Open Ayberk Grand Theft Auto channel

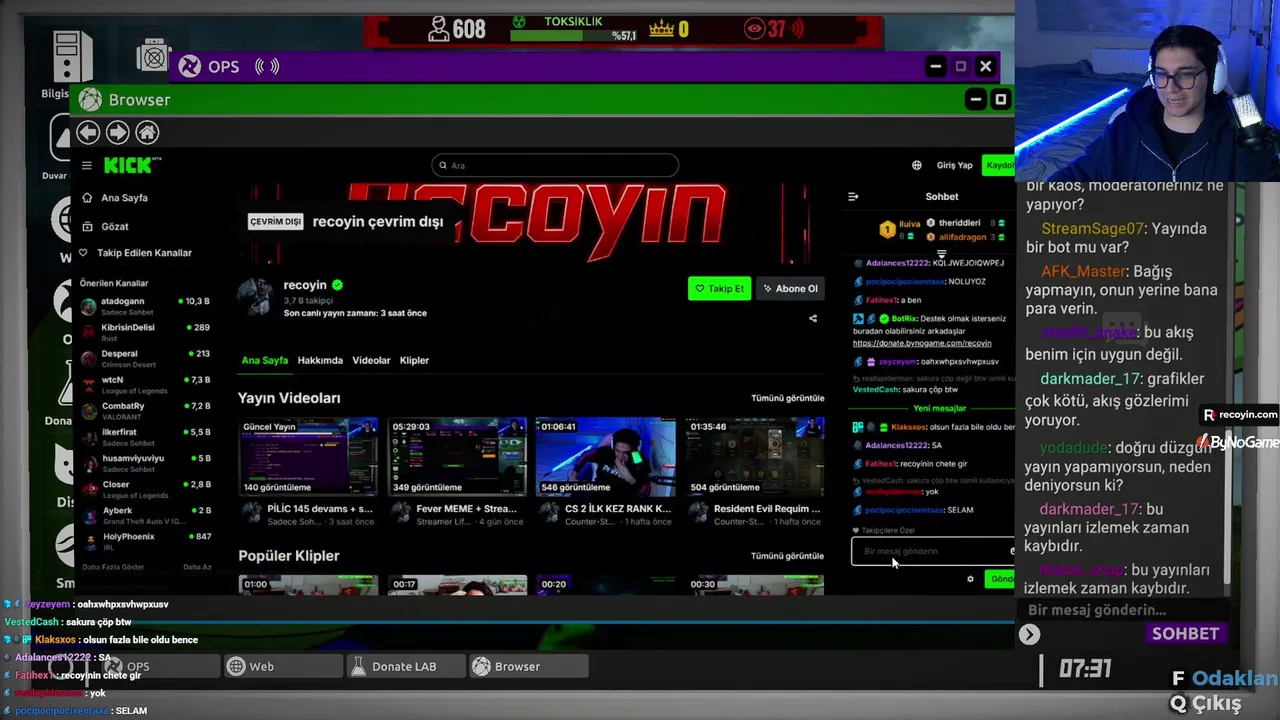[145, 514]
